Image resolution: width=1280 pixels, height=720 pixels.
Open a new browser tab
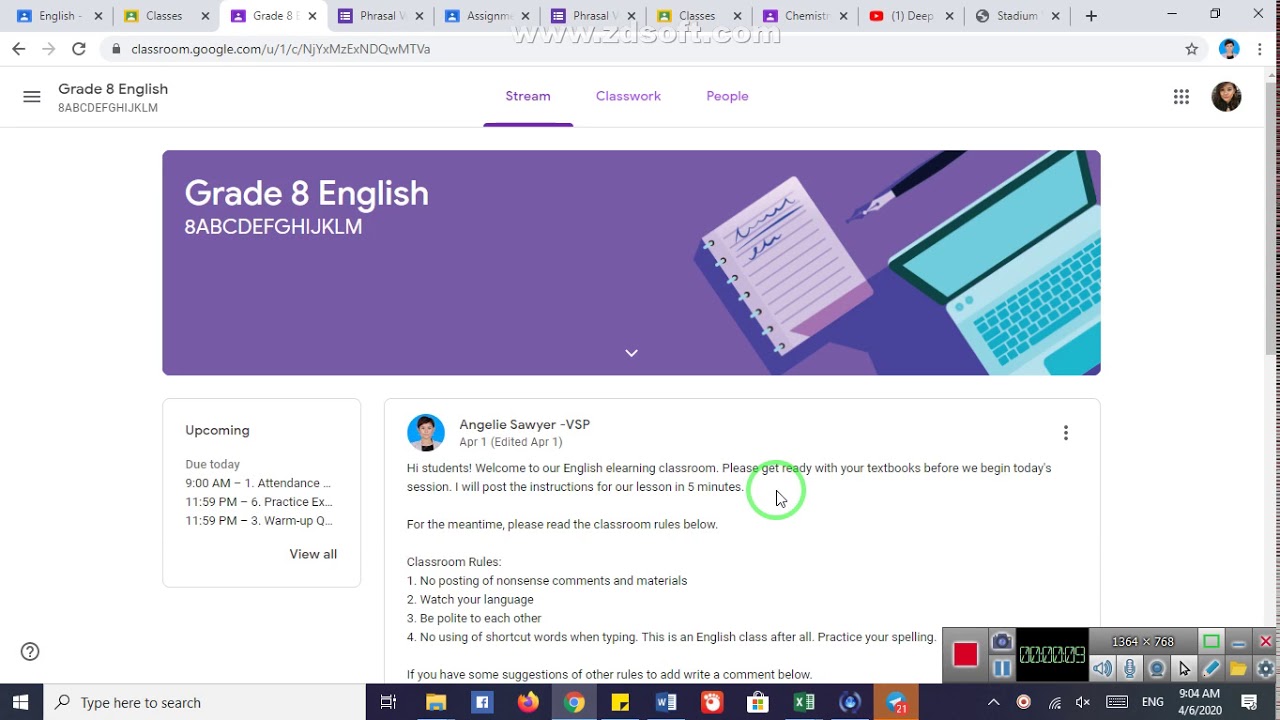pyautogui.click(x=1091, y=16)
